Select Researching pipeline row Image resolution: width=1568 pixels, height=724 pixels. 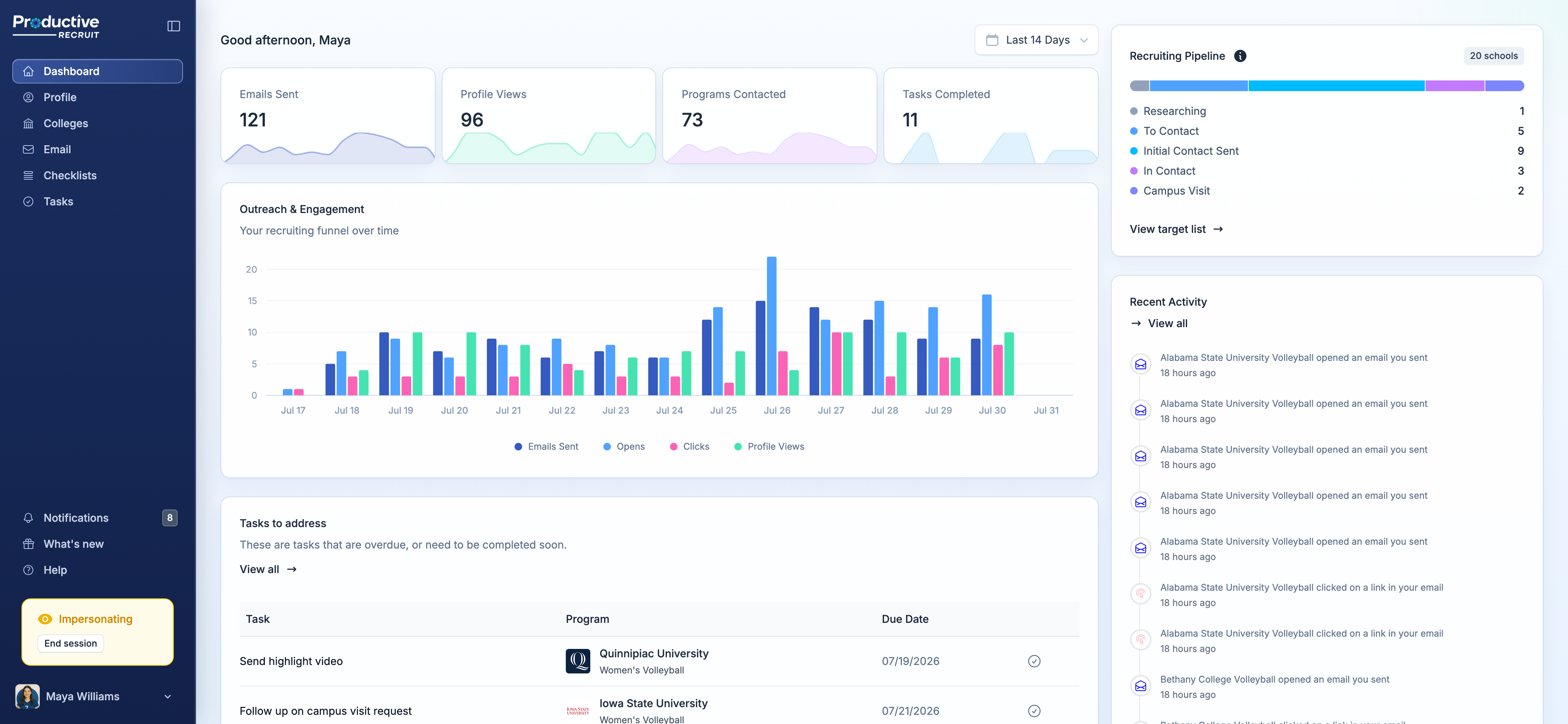pyautogui.click(x=1327, y=111)
